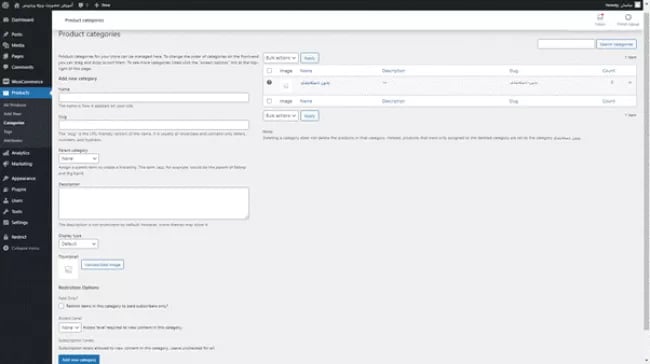
Task: Click the Products icon in the sidebar
Action: (x=6, y=93)
